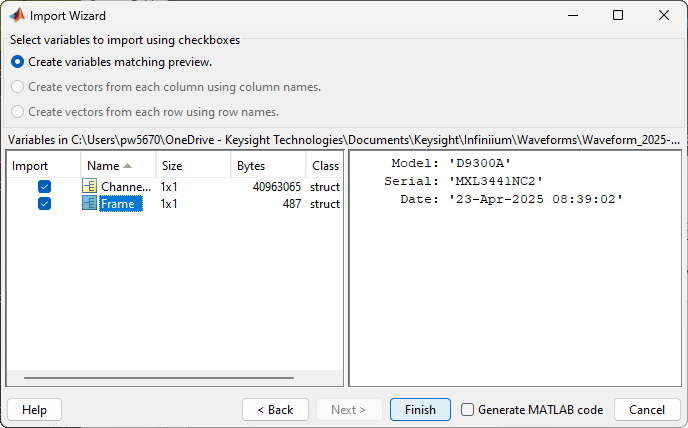Uncheck the Frame variable import checkbox
Viewport: 688px width, 428px height.
tap(44, 204)
